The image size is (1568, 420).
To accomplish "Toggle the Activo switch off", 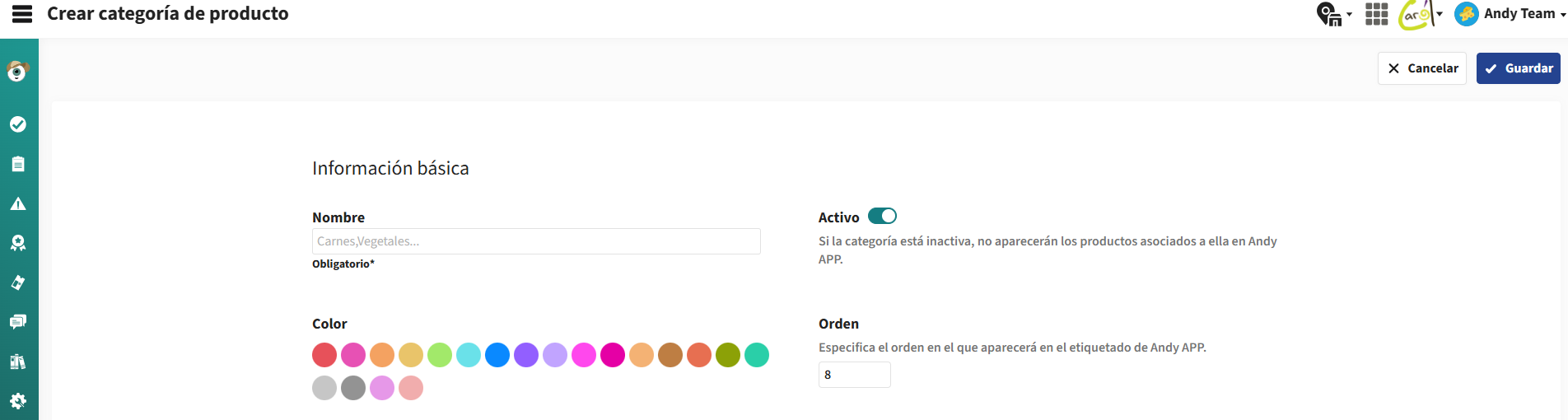I will click(x=882, y=216).
